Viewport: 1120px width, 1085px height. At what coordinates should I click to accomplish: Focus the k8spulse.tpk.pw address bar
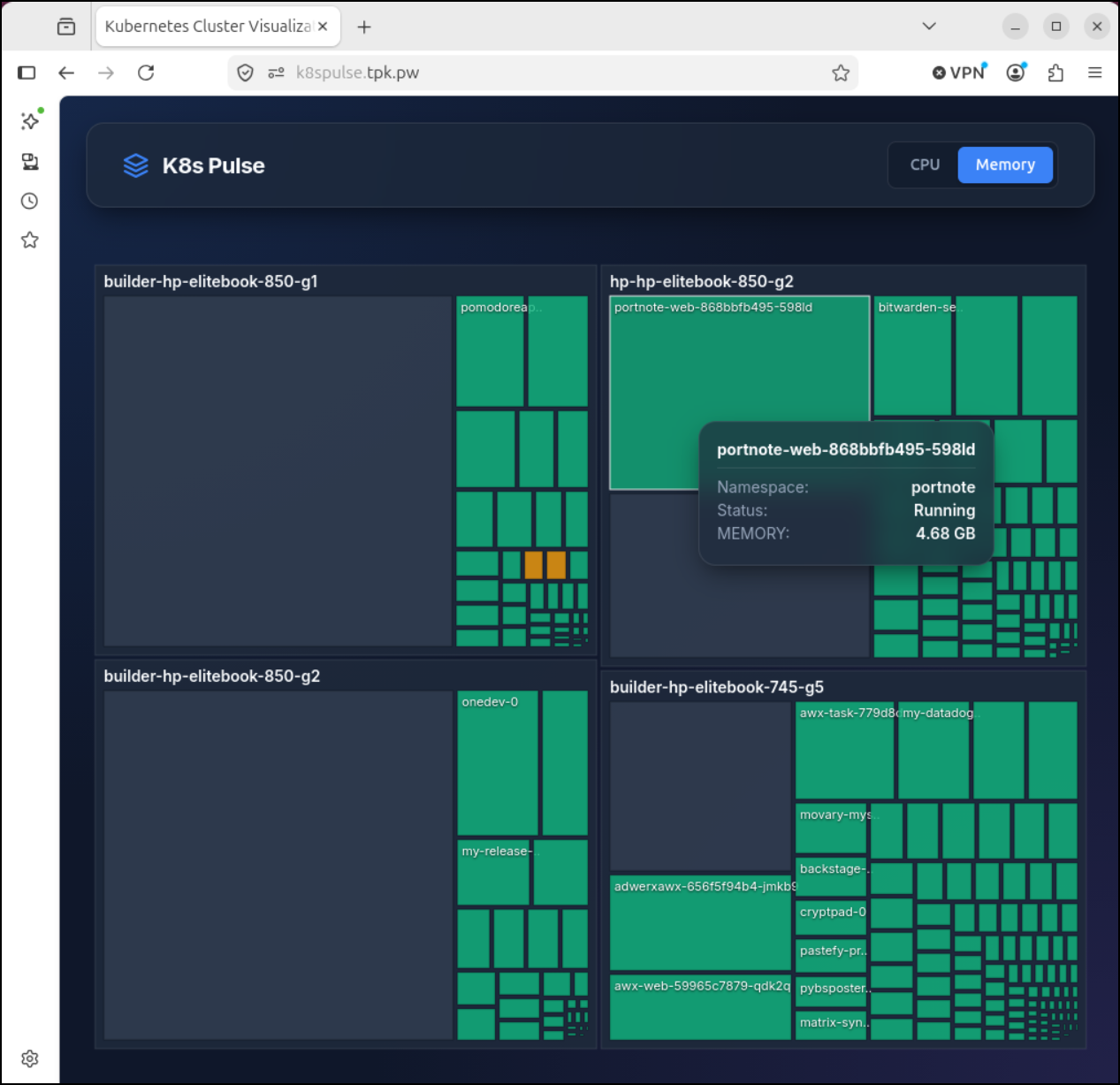544,73
